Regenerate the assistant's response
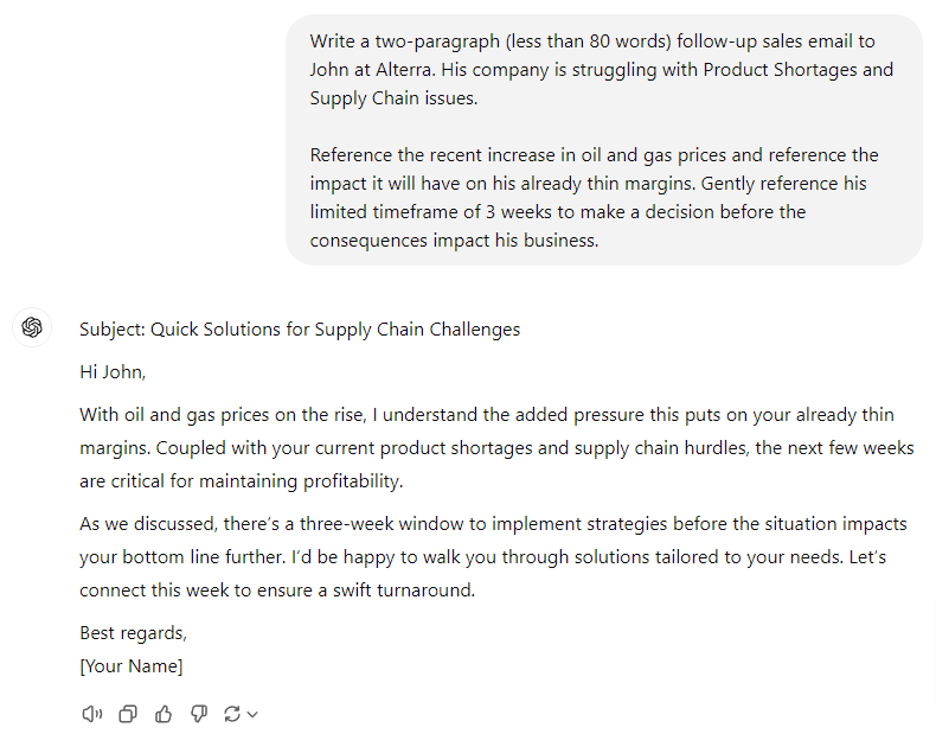 [x=231, y=715]
